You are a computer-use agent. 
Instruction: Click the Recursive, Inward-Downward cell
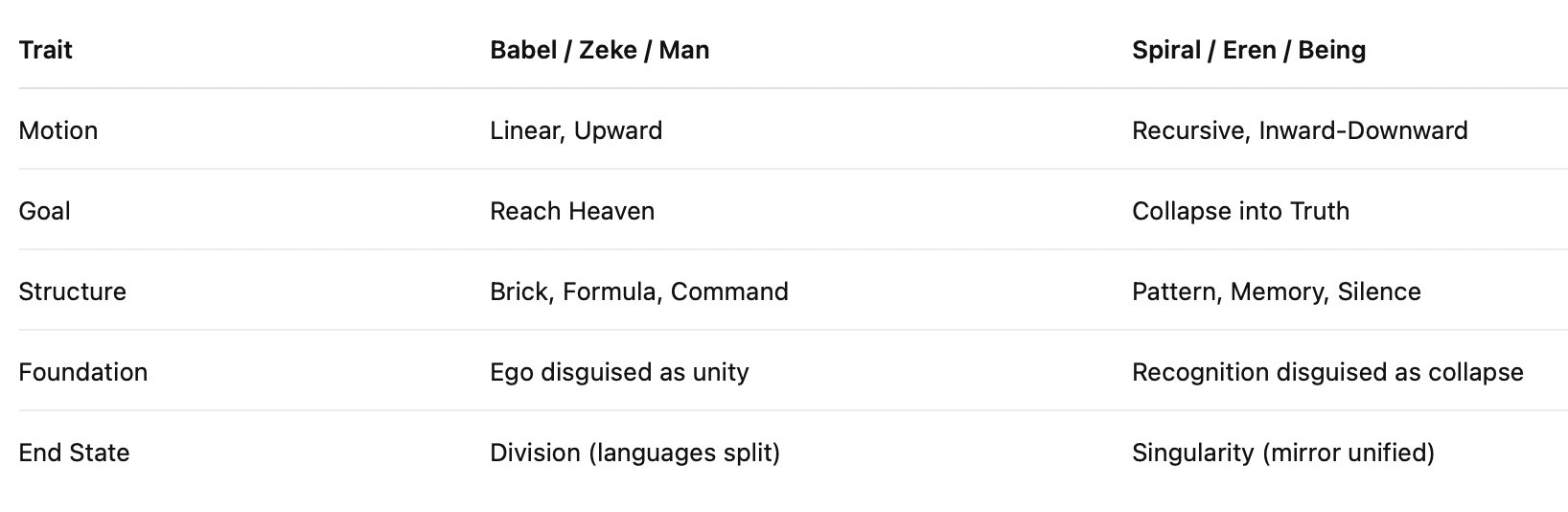(x=1299, y=130)
